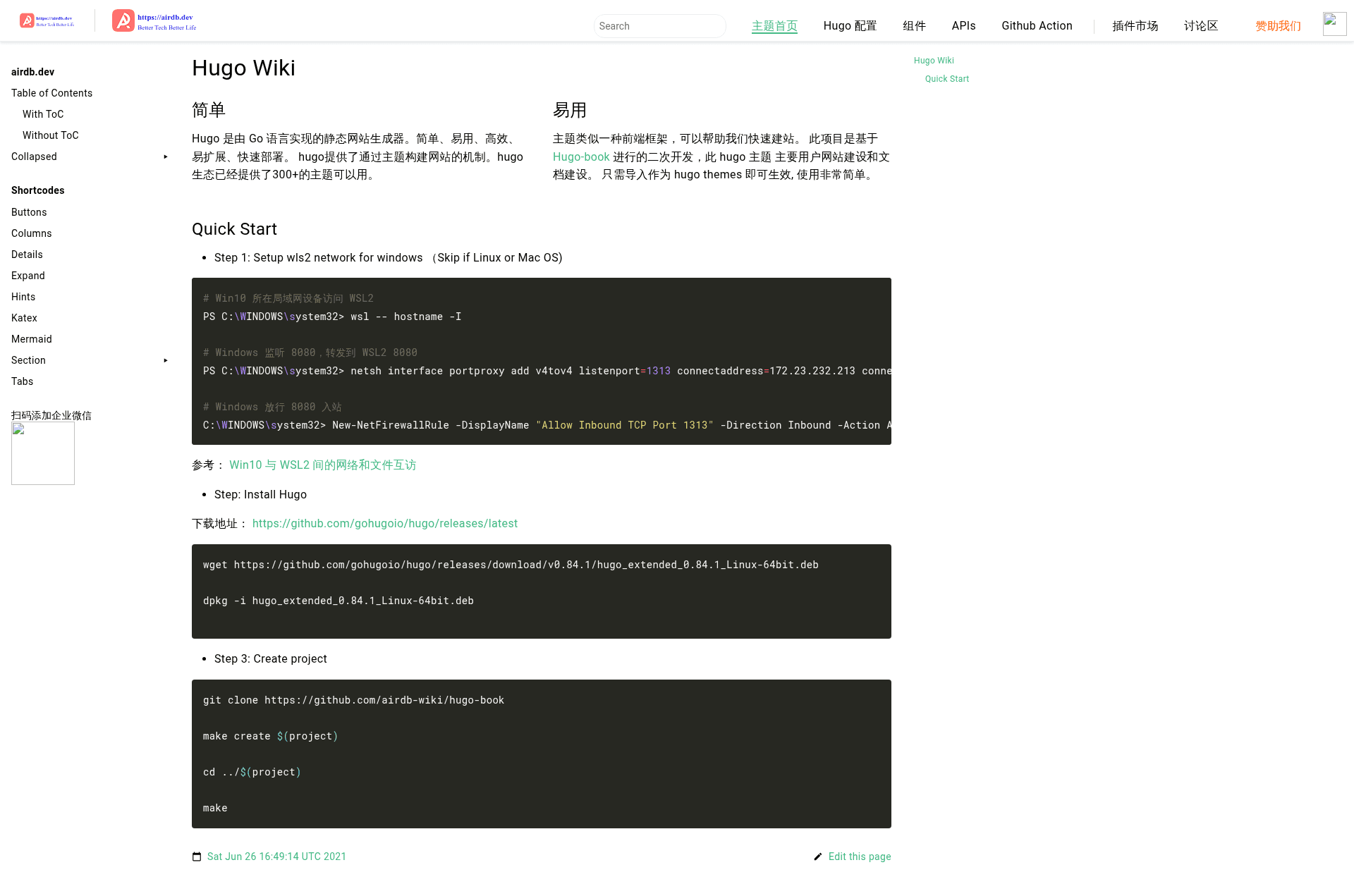Open the Hugo 配置 nav item
1354x896 pixels.
click(850, 26)
